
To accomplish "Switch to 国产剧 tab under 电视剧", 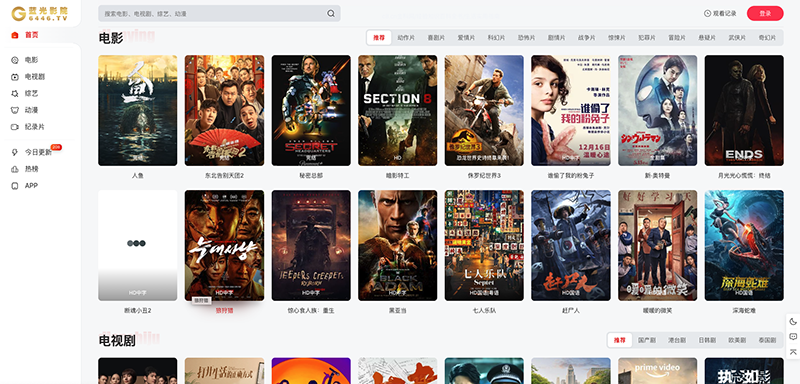I will coord(646,340).
